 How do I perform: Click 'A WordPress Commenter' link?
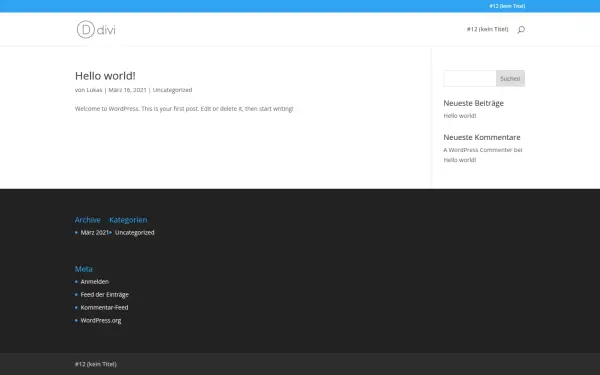click(478, 150)
